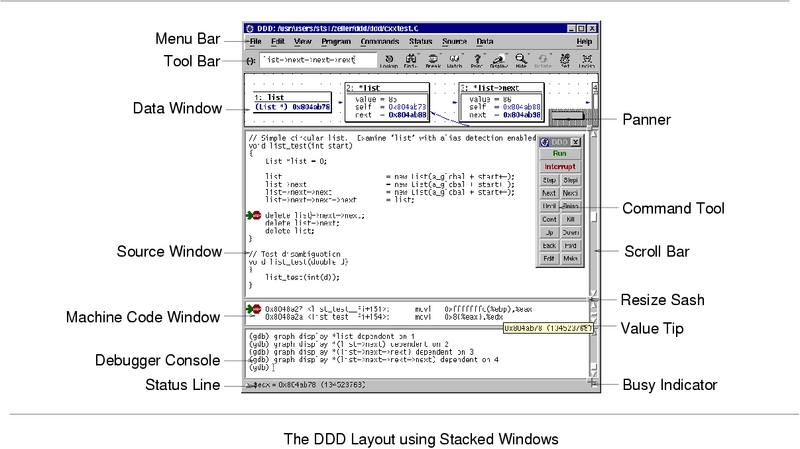Click the Find binoculars toolbar icon

[411, 61]
